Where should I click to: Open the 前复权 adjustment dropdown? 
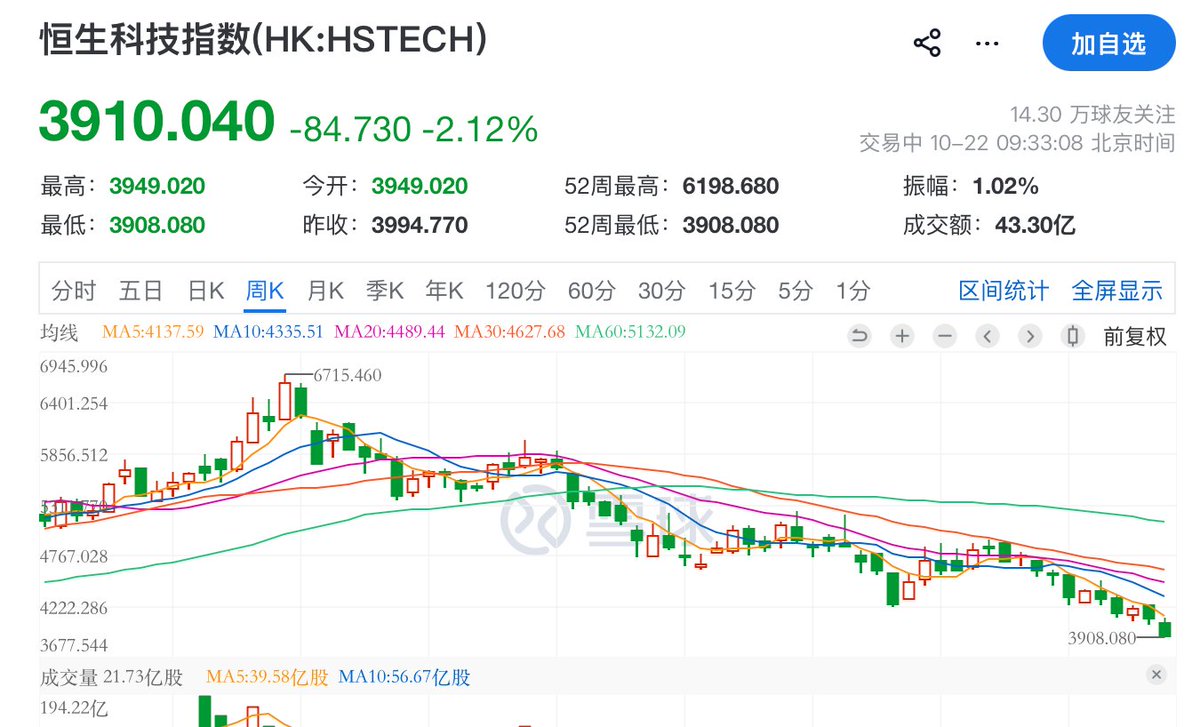pyautogui.click(x=1135, y=337)
